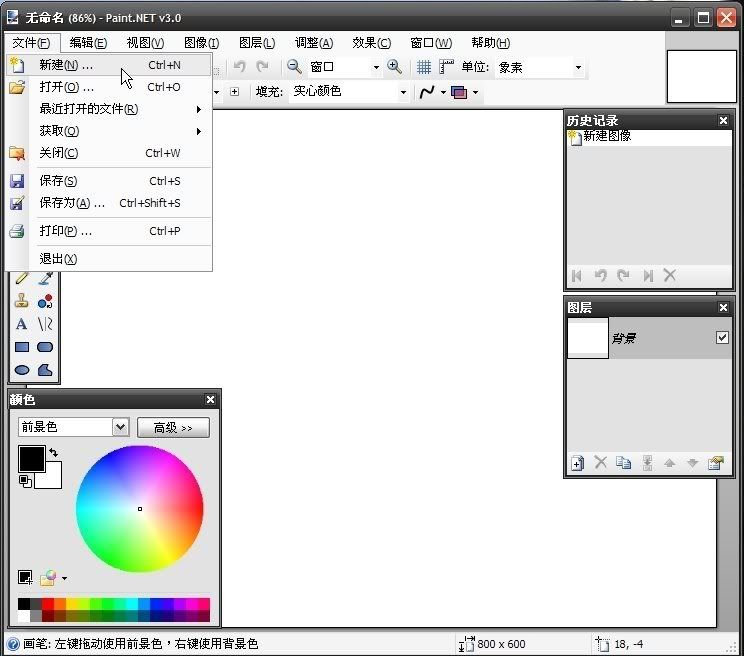Click the Move Layer Up arrow
744x656 pixels.
click(670, 463)
